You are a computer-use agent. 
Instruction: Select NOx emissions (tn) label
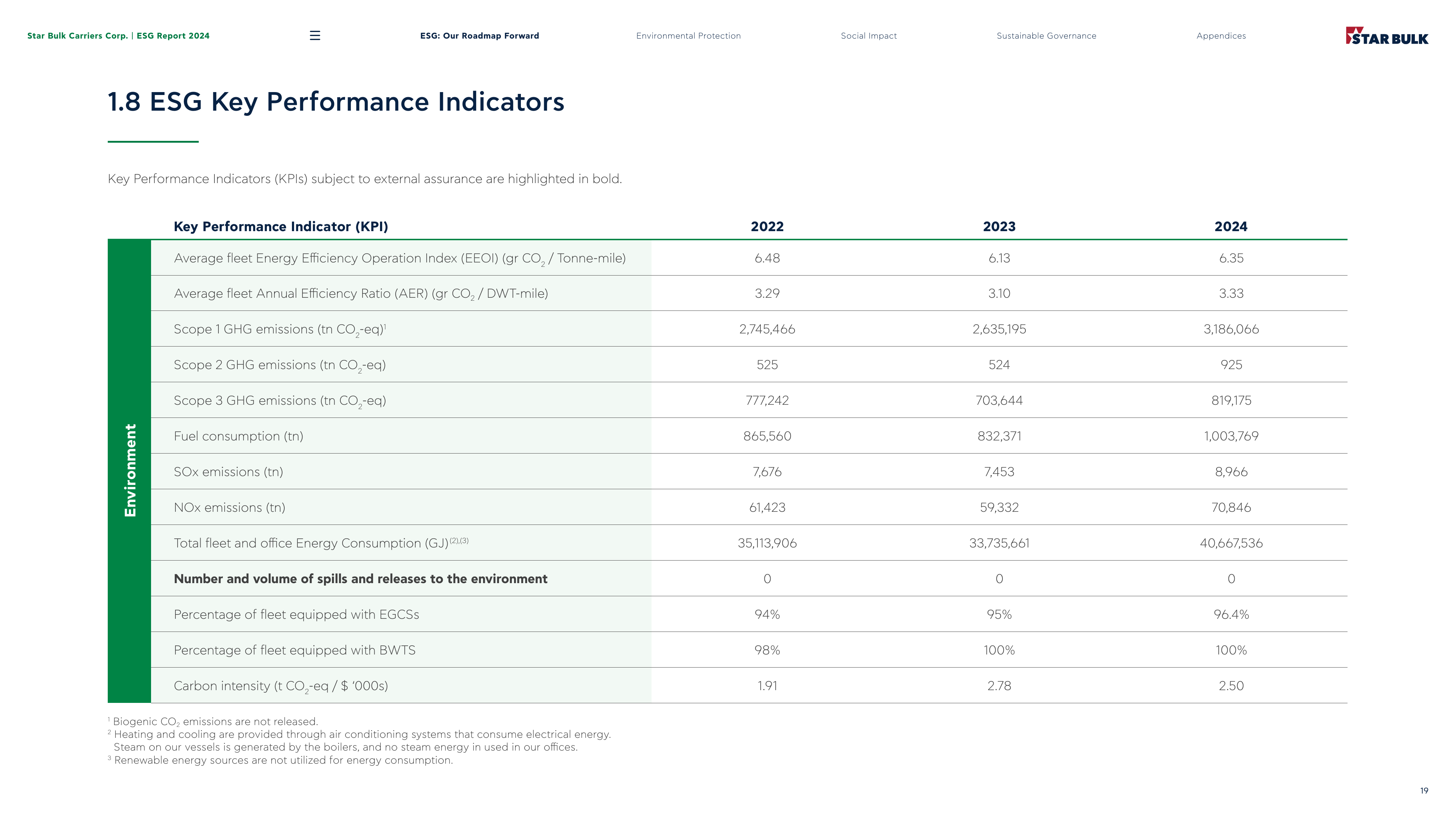pos(229,507)
